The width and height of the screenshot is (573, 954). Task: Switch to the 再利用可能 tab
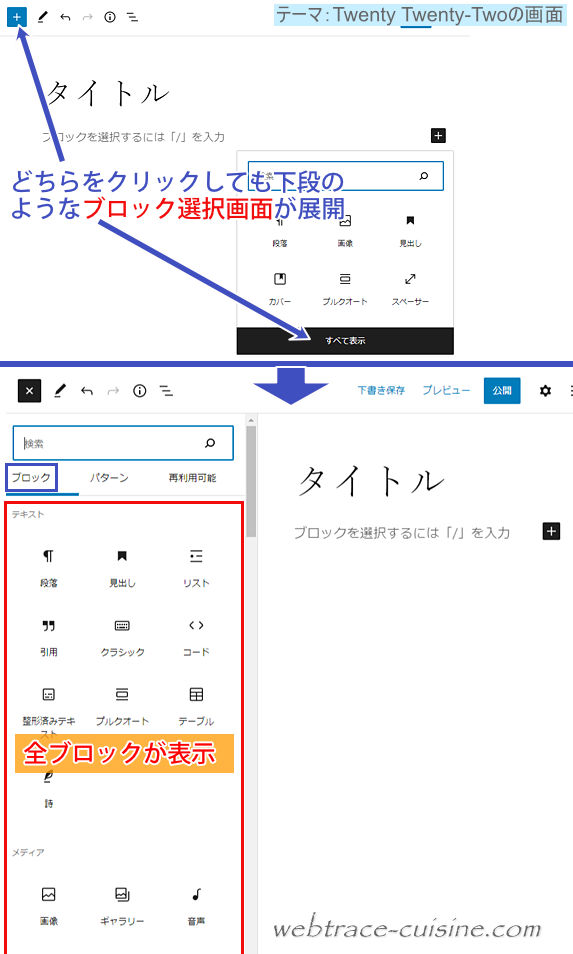(192, 478)
